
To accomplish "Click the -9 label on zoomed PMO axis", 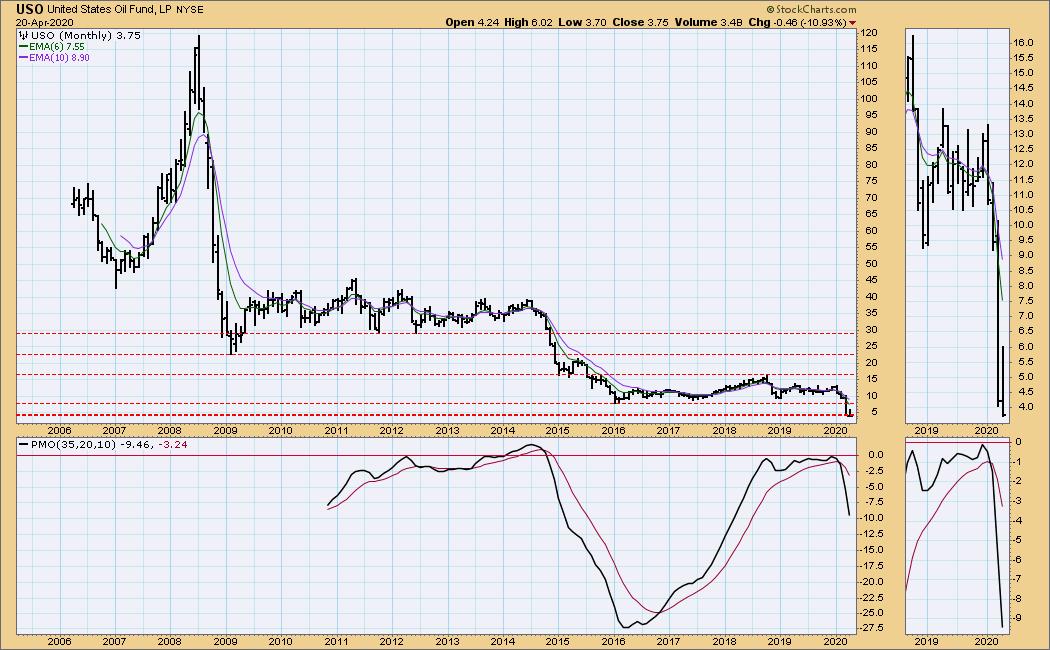I will tap(1017, 619).
